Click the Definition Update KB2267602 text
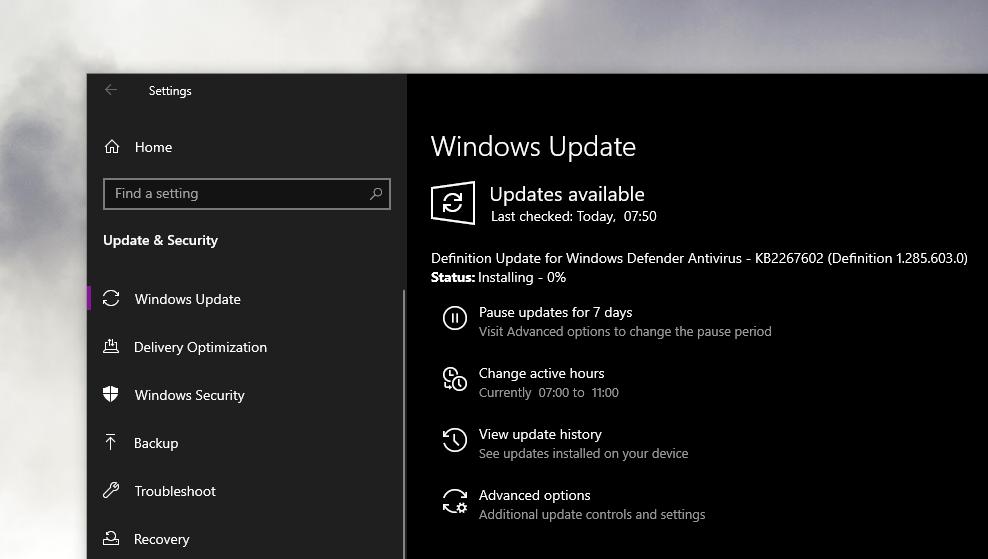 pos(699,258)
